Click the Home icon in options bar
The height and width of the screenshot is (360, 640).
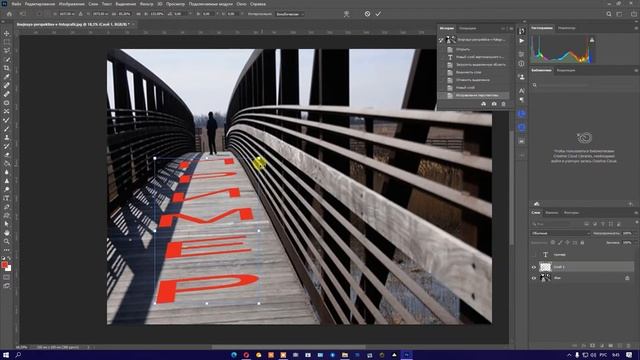[9, 14]
